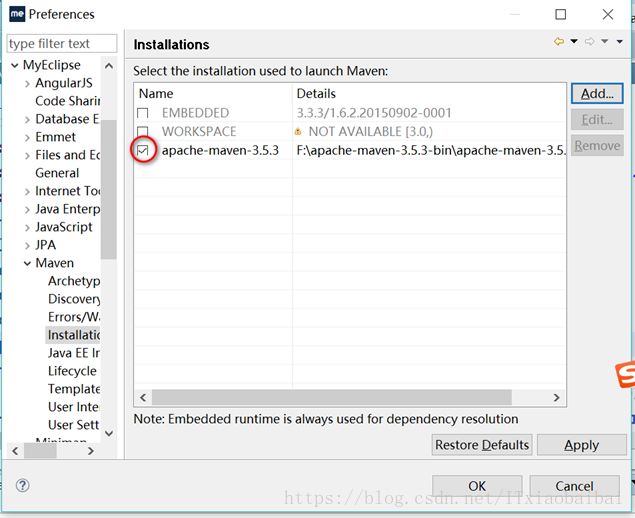Click the help question mark icon
This screenshot has width=635, height=518.
[22, 485]
